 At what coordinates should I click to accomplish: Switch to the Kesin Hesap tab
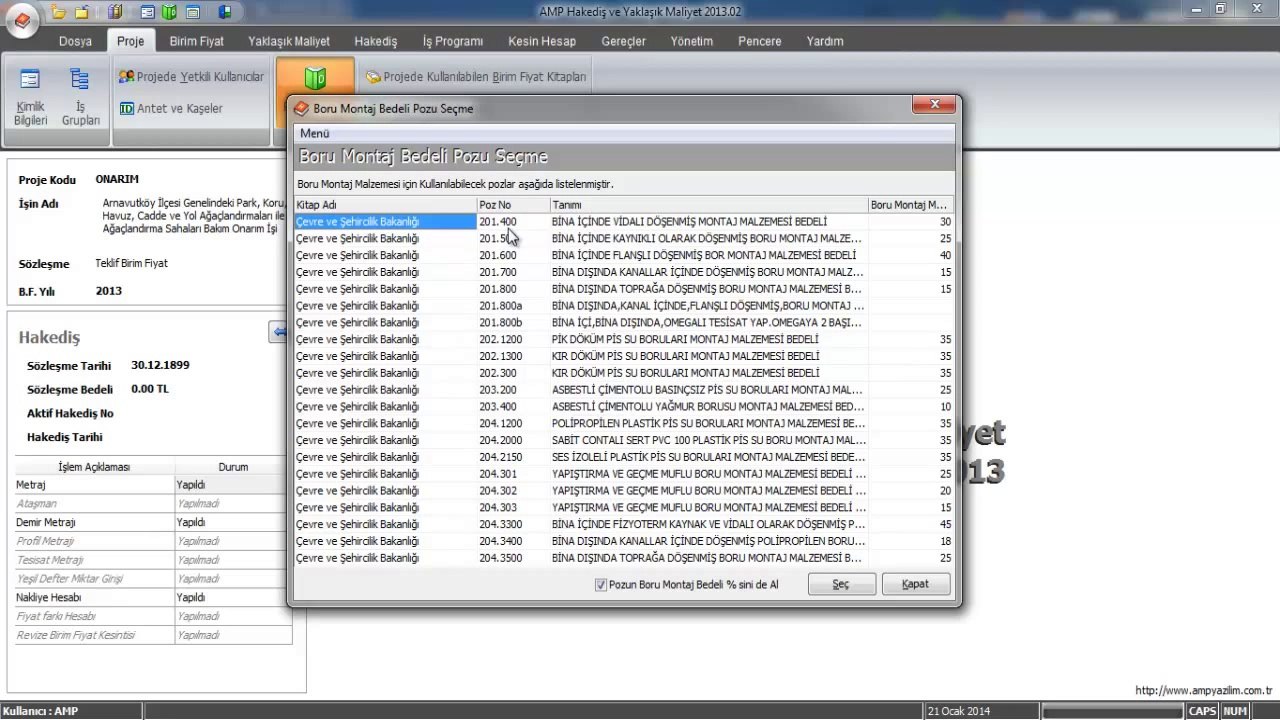pyautogui.click(x=542, y=41)
